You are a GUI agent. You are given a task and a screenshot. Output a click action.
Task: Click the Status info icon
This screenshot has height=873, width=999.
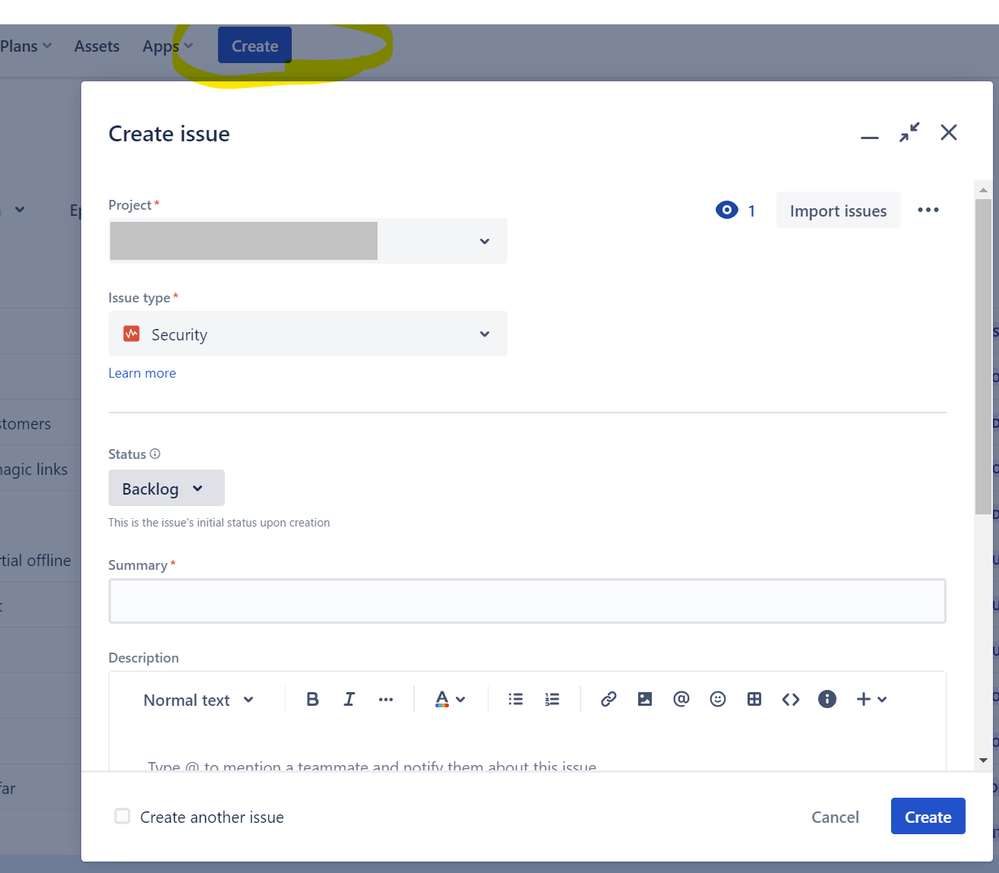tap(155, 454)
